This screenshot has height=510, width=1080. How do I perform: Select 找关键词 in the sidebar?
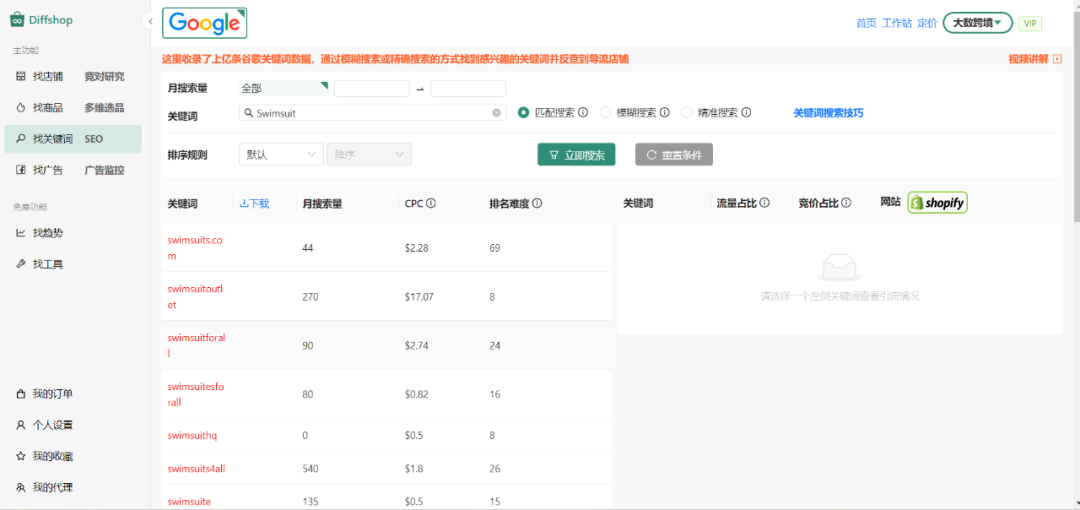[x=53, y=139]
